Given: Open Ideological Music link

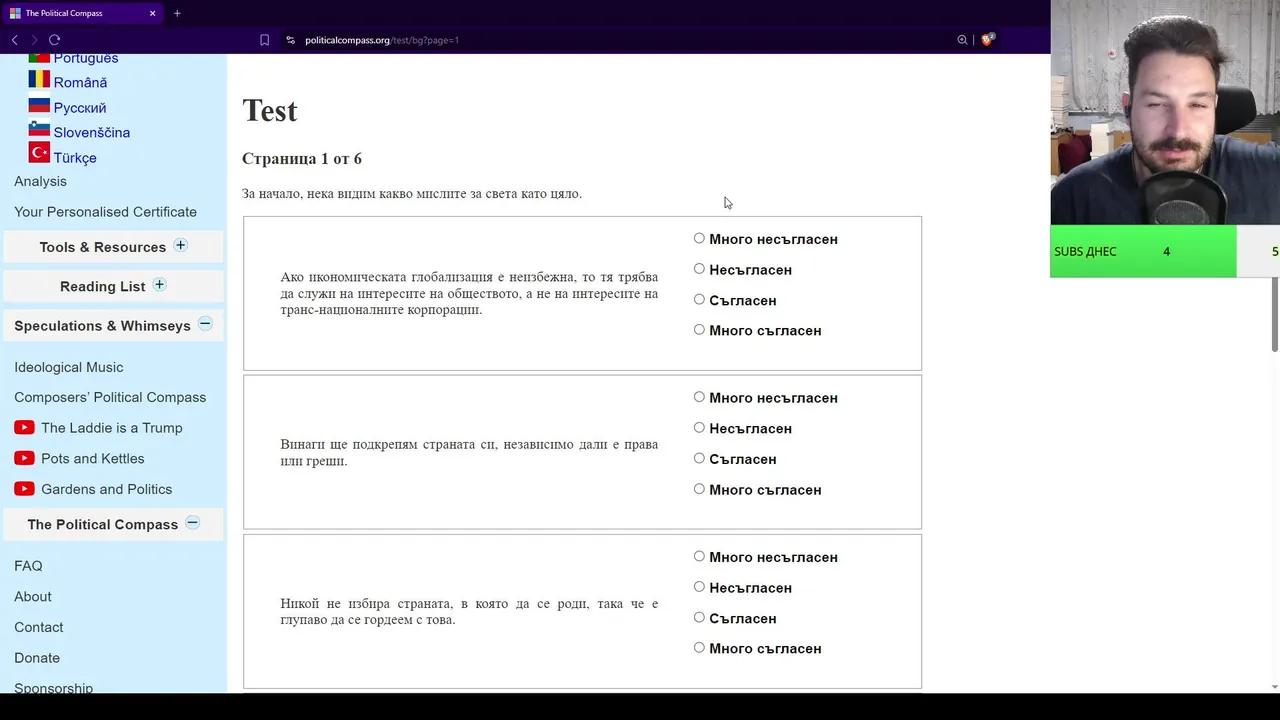Looking at the screenshot, I should point(69,367).
